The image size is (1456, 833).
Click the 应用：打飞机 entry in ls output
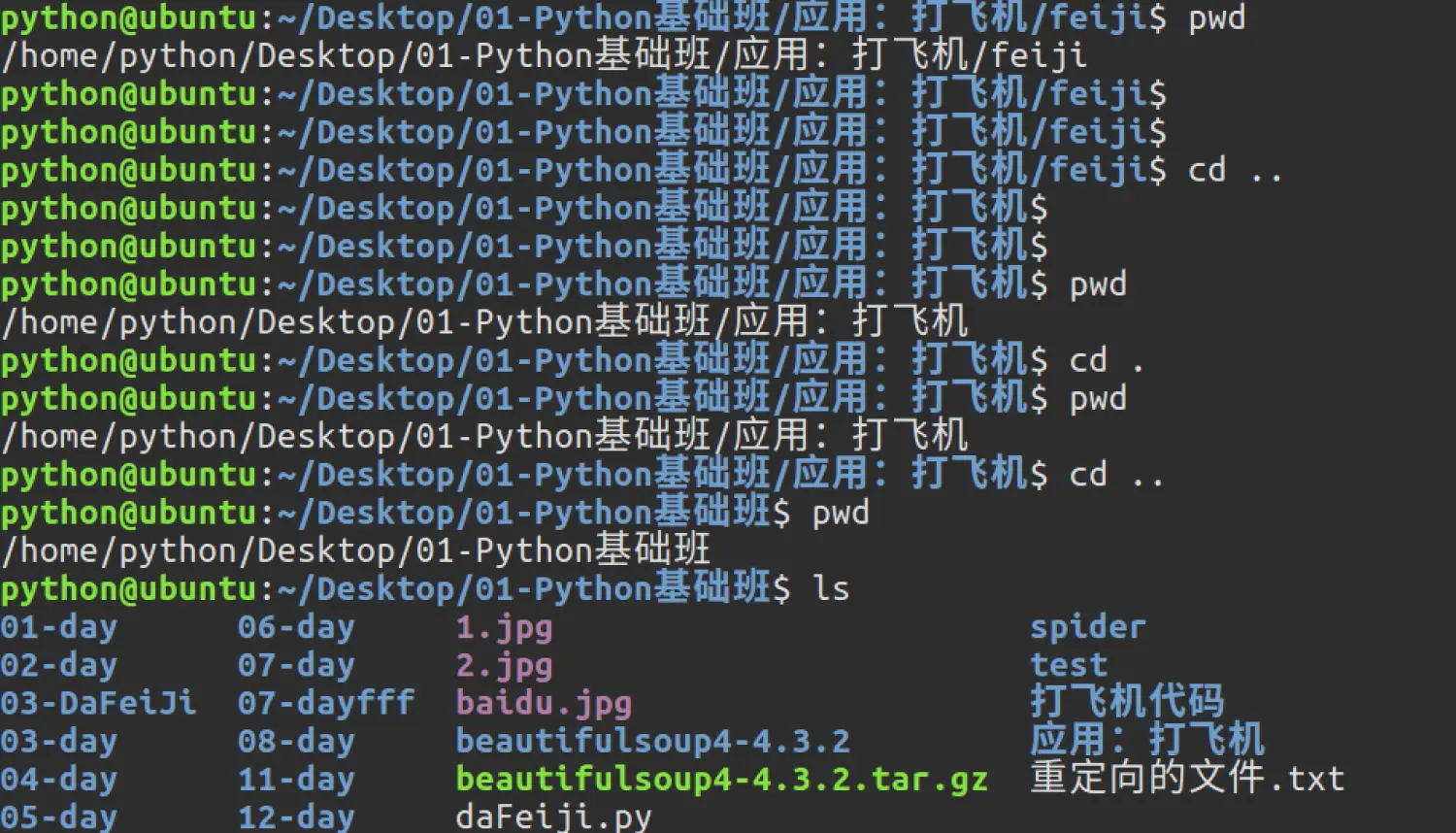(1147, 740)
